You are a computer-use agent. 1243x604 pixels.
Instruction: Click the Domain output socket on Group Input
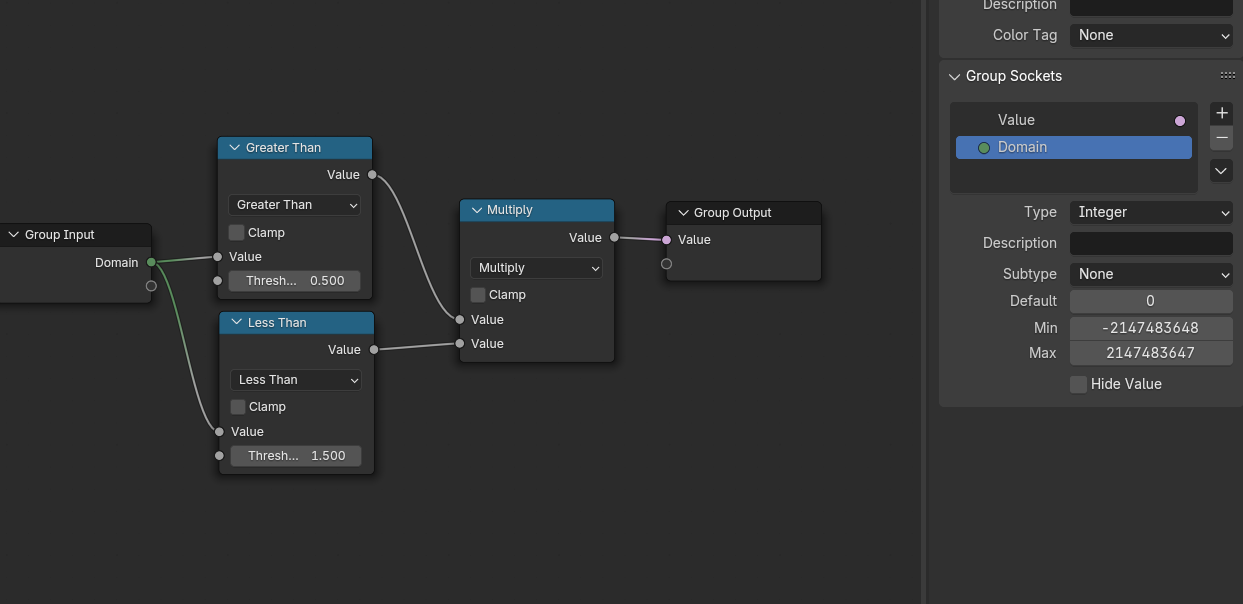pyautogui.click(x=151, y=263)
